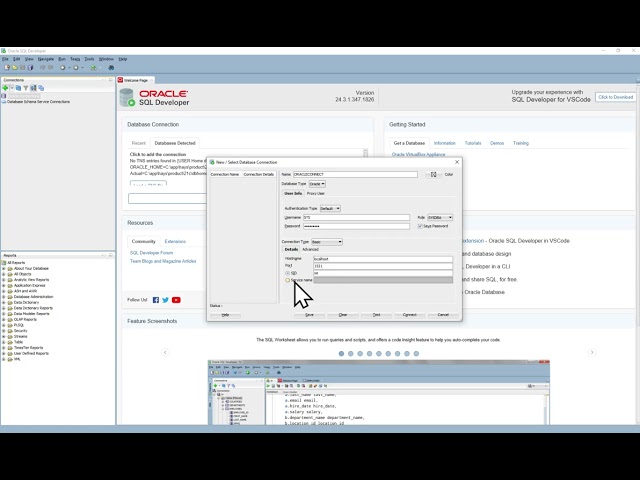This screenshot has height=480, width=640.
Task: Open the File menu
Action: tap(5, 59)
